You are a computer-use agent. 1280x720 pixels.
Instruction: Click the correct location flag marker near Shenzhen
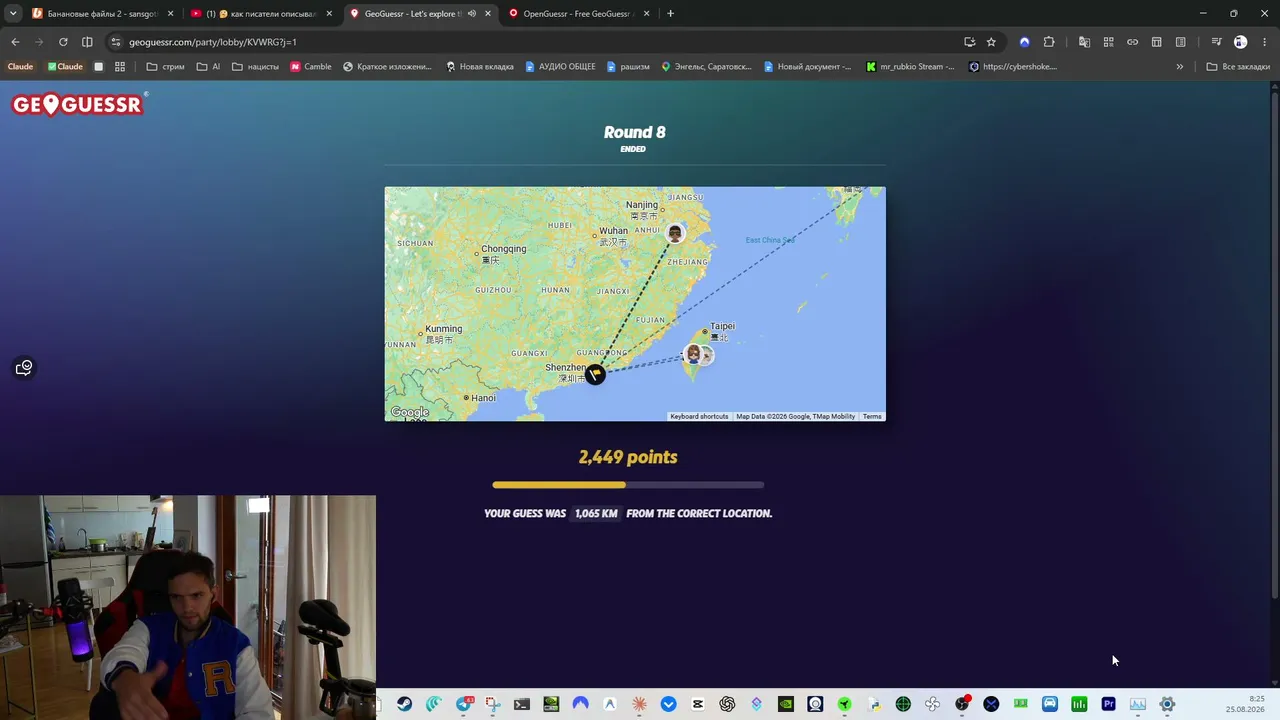click(x=595, y=374)
